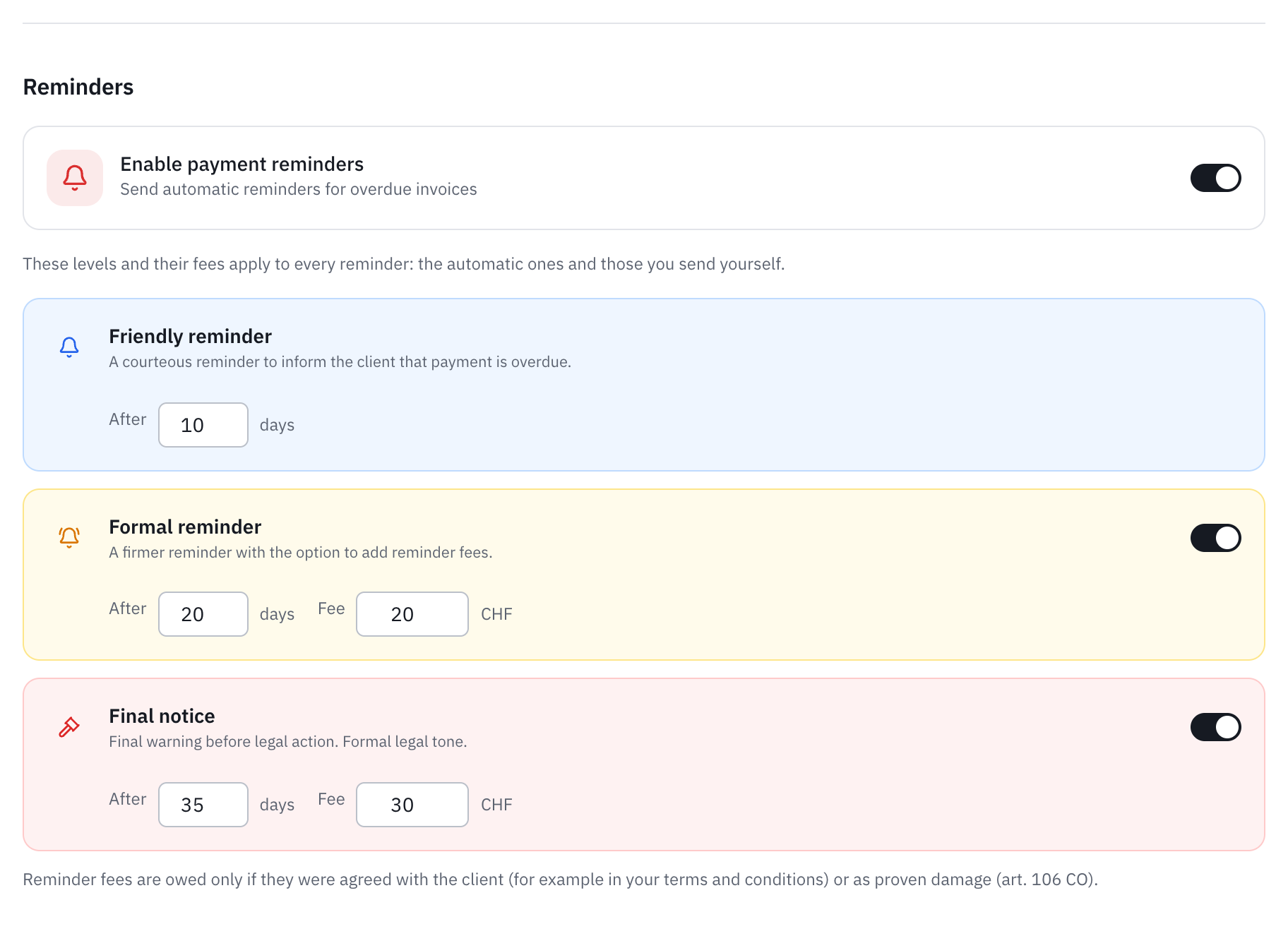Screen dimensions: 1288x936
Task: Click the Fee label in Final notice
Action: coord(331,799)
